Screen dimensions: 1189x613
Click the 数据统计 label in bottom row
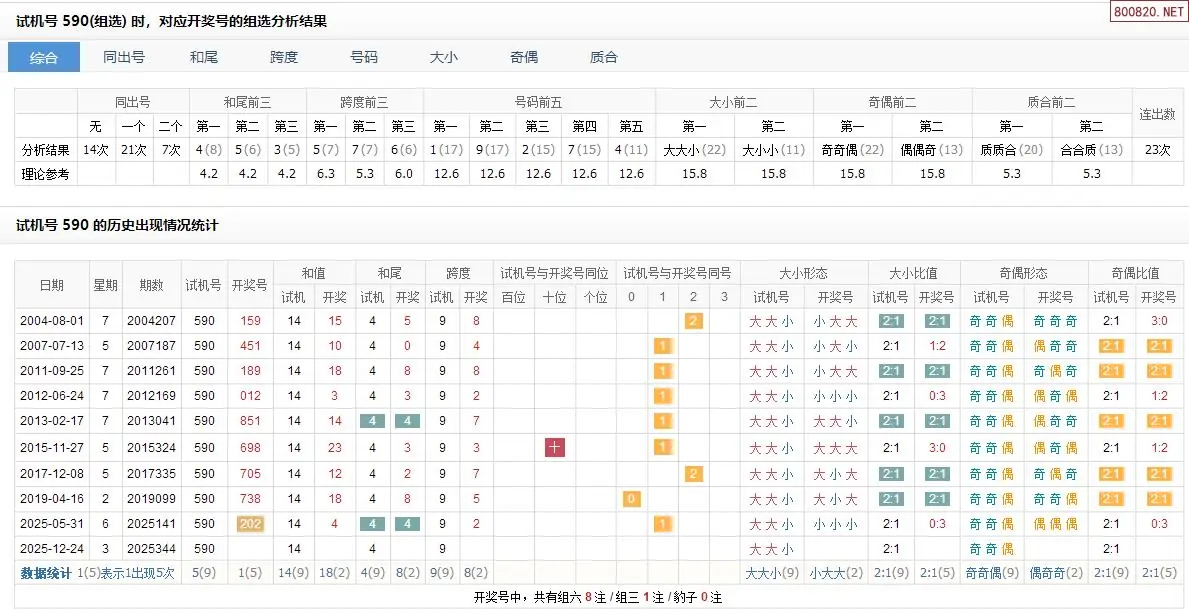pyautogui.click(x=48, y=573)
